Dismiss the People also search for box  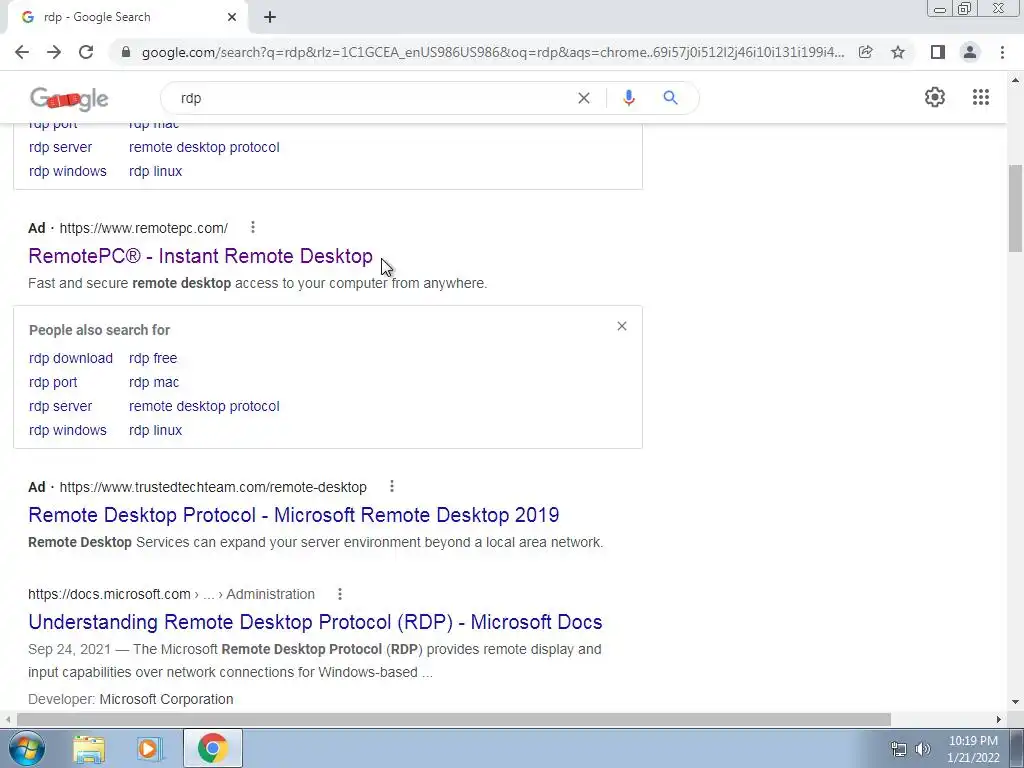pos(622,326)
